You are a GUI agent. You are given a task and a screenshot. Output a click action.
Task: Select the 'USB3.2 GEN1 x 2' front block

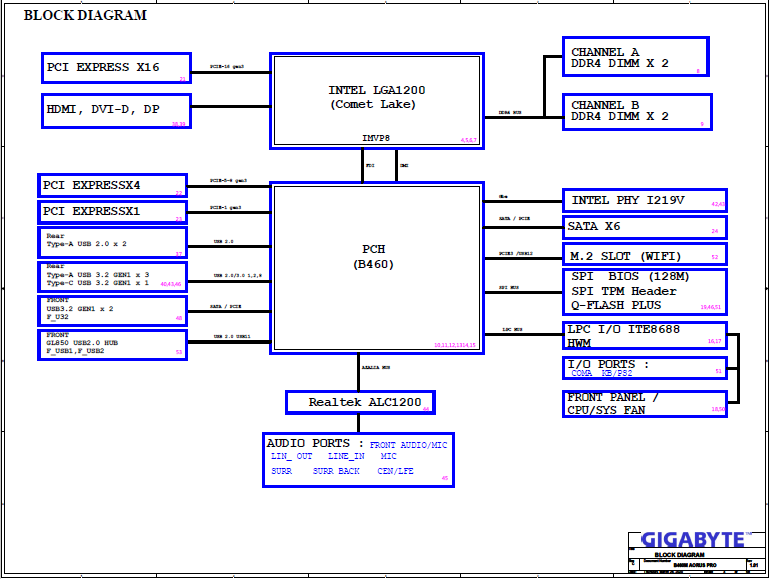(x=112, y=311)
